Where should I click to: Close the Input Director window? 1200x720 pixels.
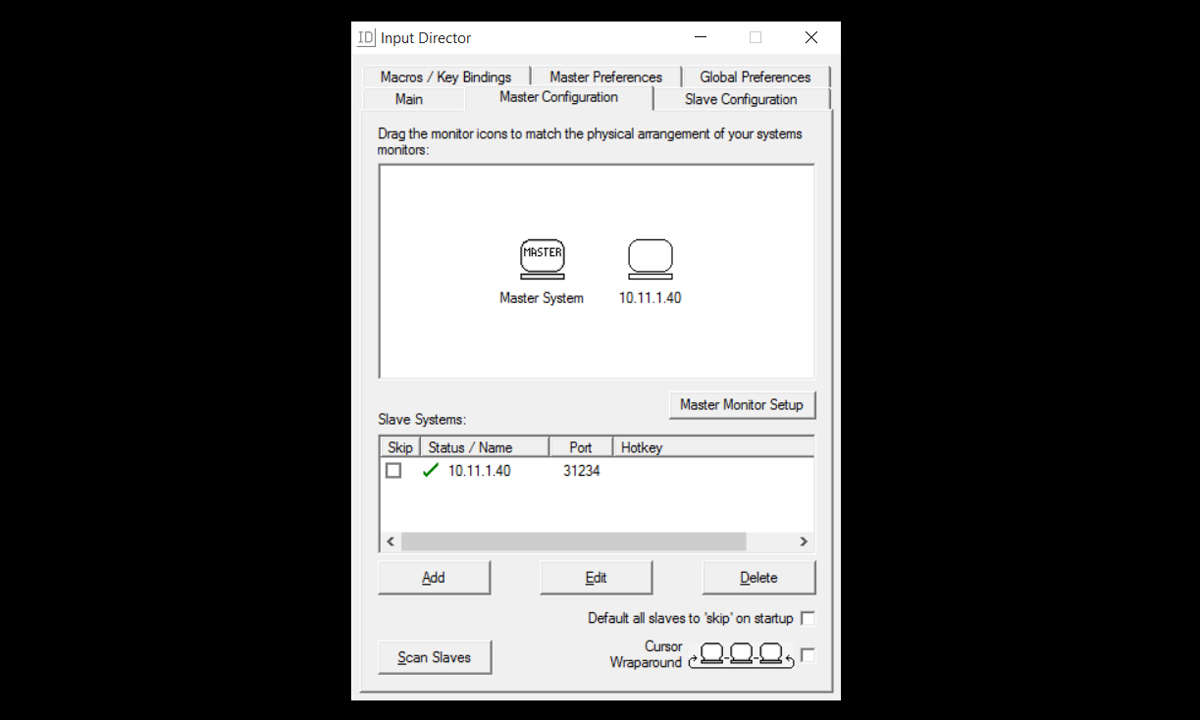(x=811, y=38)
